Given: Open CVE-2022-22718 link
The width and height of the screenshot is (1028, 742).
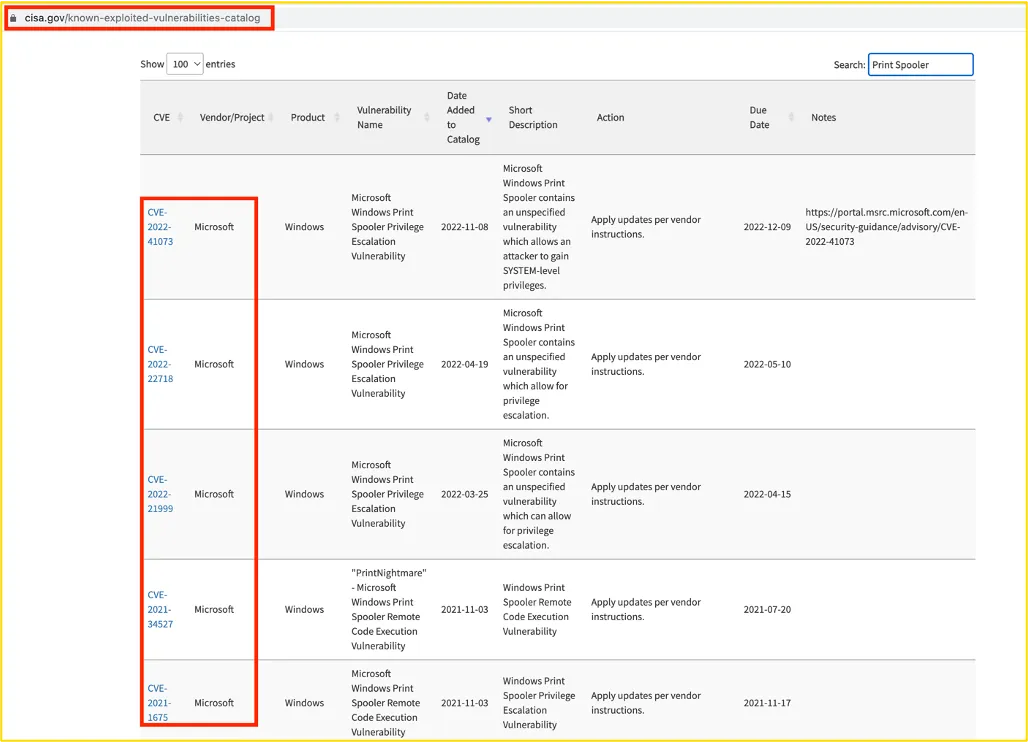Looking at the screenshot, I should [160, 364].
